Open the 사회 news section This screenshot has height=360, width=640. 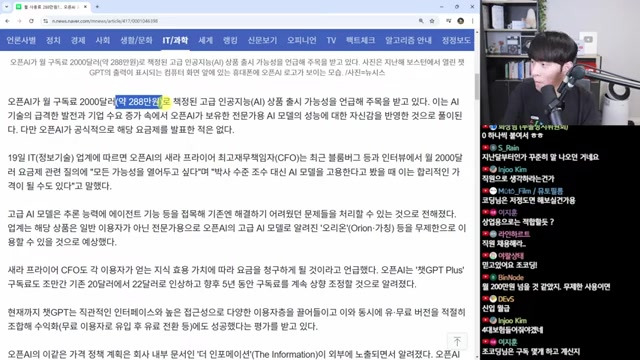point(103,40)
